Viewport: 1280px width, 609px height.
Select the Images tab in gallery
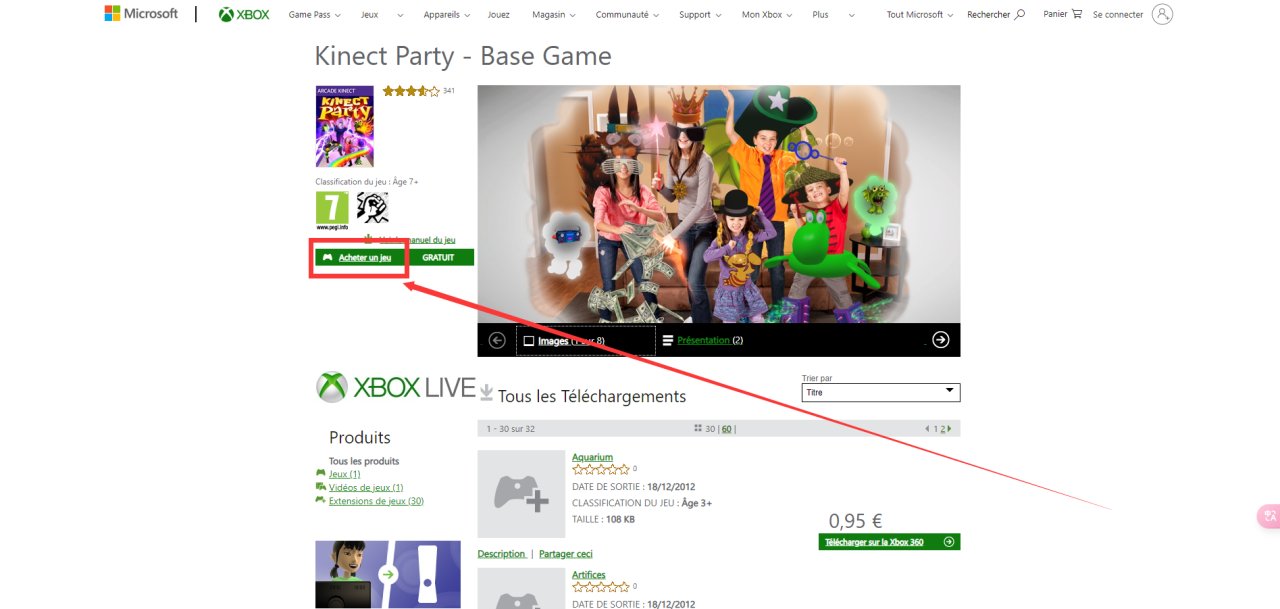click(x=586, y=341)
